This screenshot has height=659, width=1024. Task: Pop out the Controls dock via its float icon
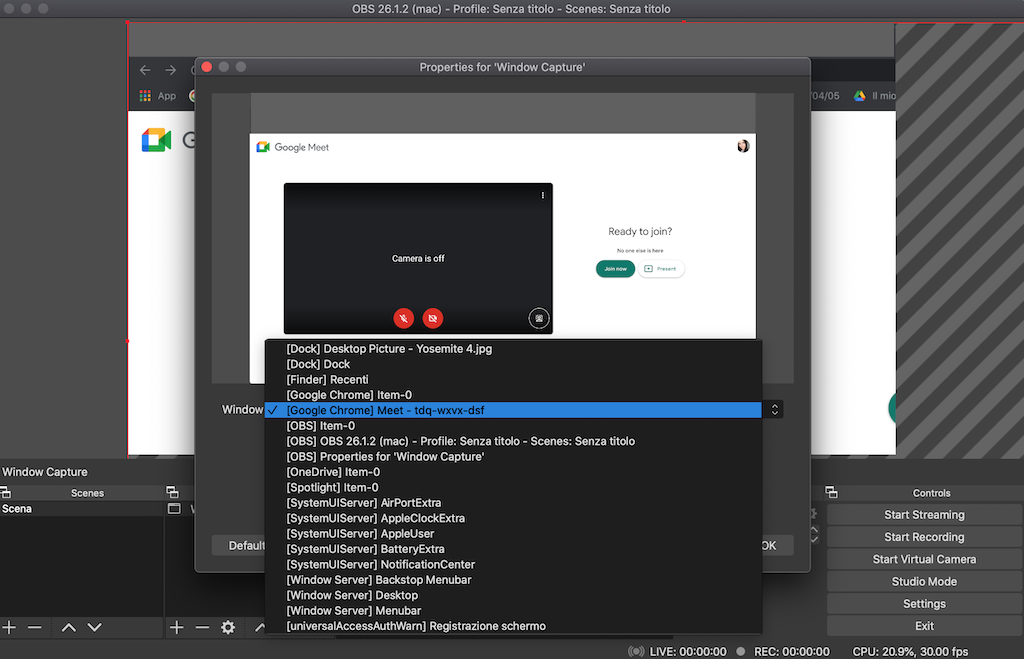click(831, 492)
